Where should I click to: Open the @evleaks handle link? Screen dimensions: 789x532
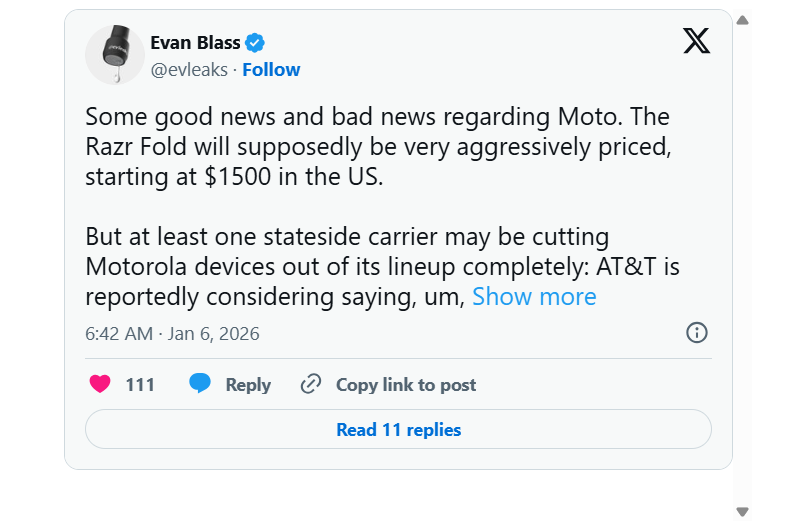(189, 69)
